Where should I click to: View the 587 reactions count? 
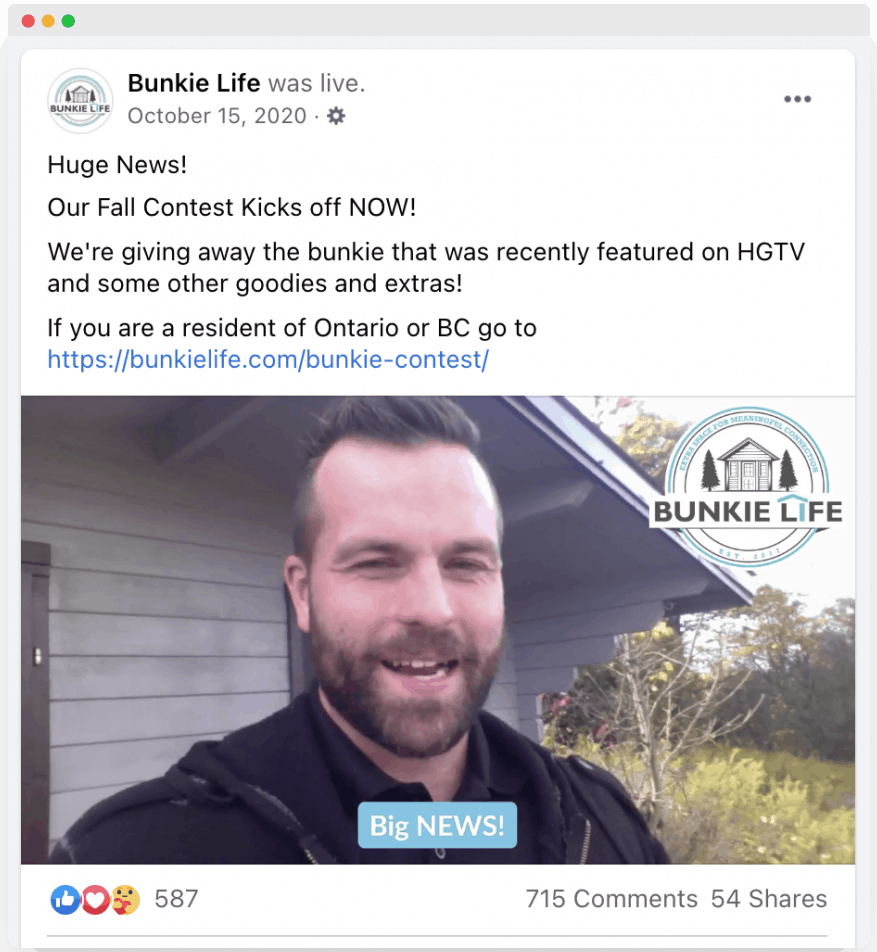click(x=176, y=899)
